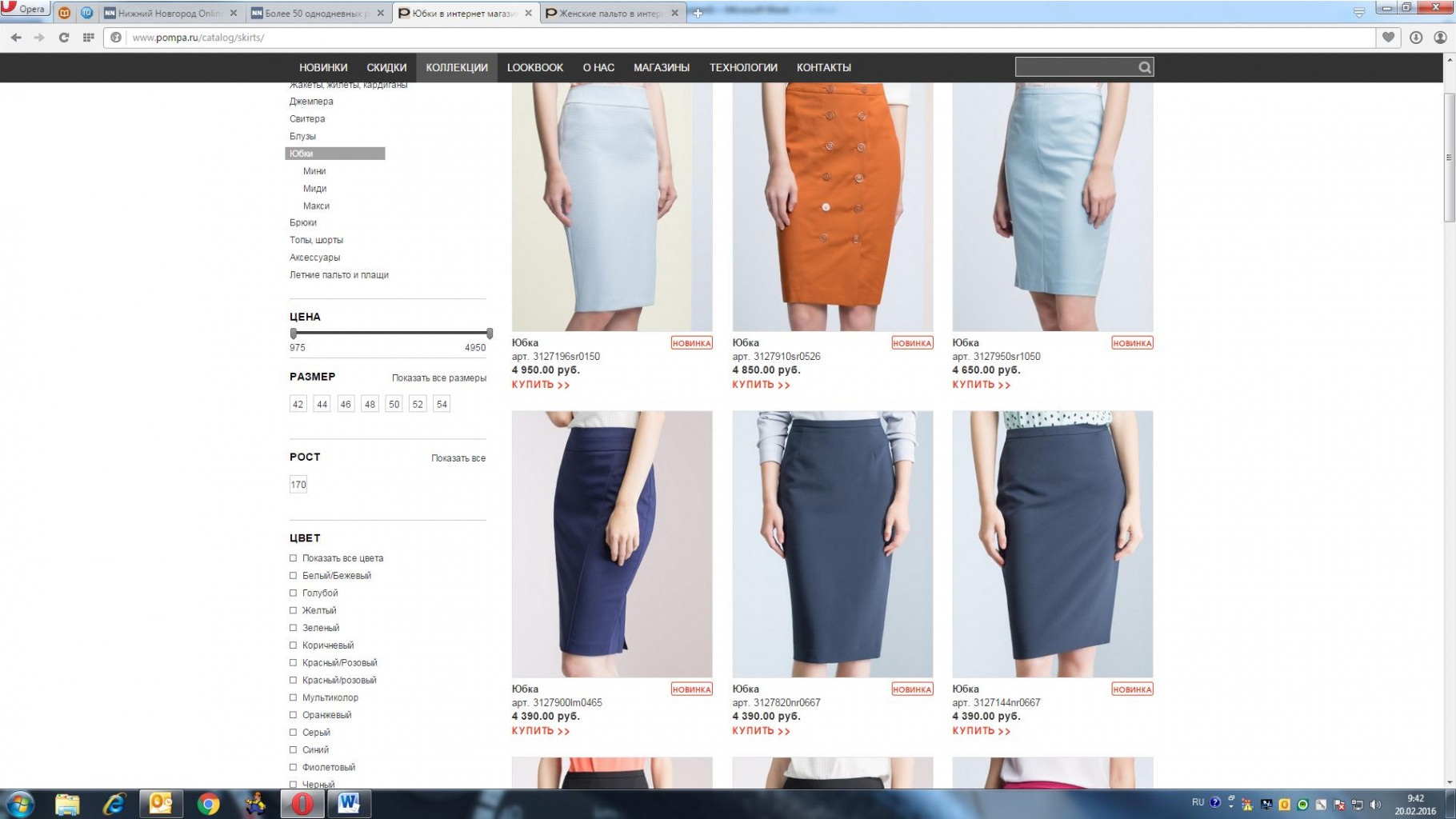
Task: Open new tab with plus button
Action: click(x=698, y=13)
